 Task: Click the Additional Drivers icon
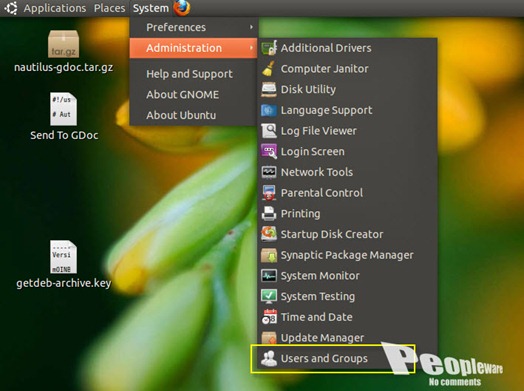coord(269,47)
